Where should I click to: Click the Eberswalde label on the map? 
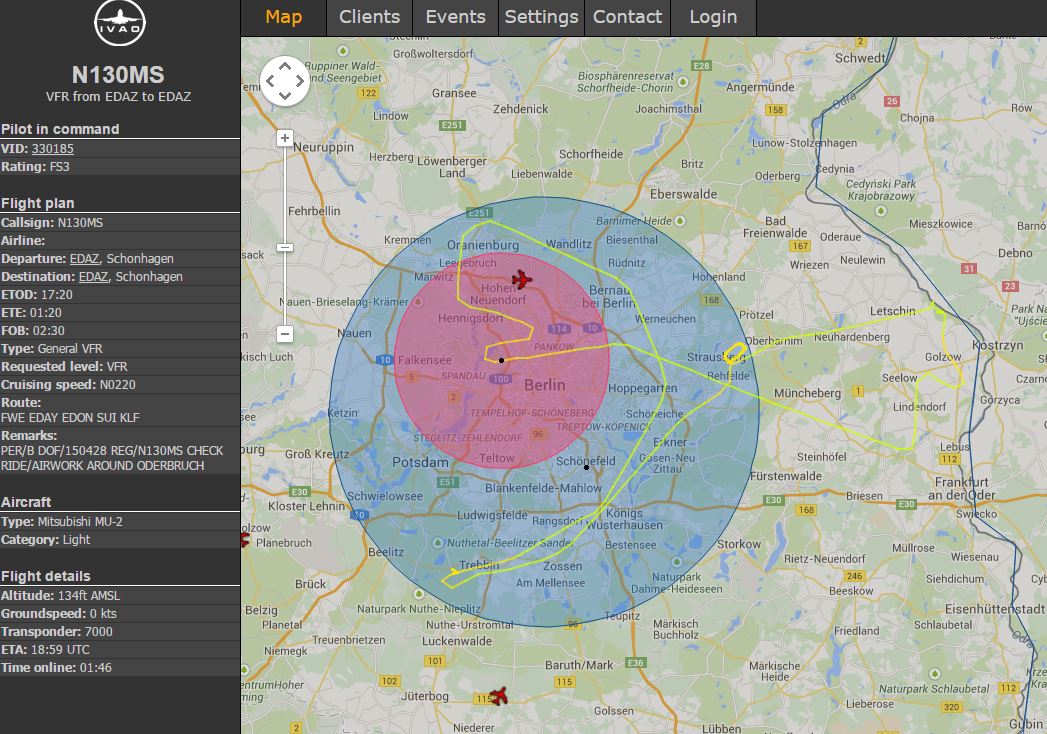[683, 194]
